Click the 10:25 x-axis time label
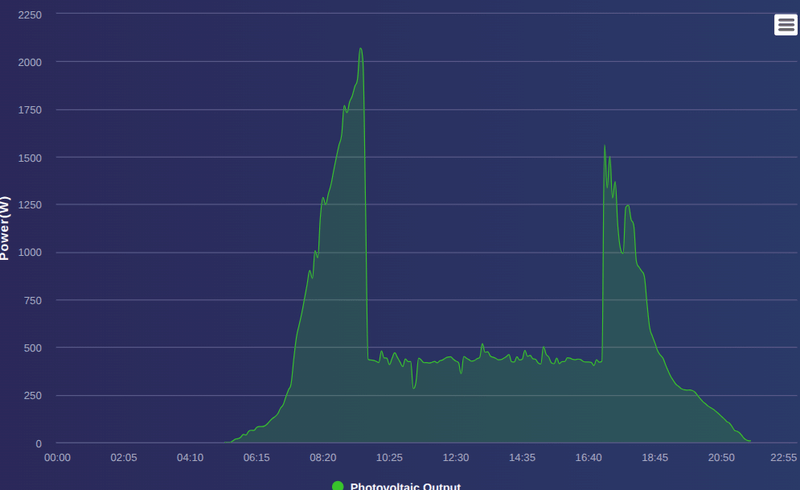This screenshot has width=800, height=490. pyautogui.click(x=389, y=457)
